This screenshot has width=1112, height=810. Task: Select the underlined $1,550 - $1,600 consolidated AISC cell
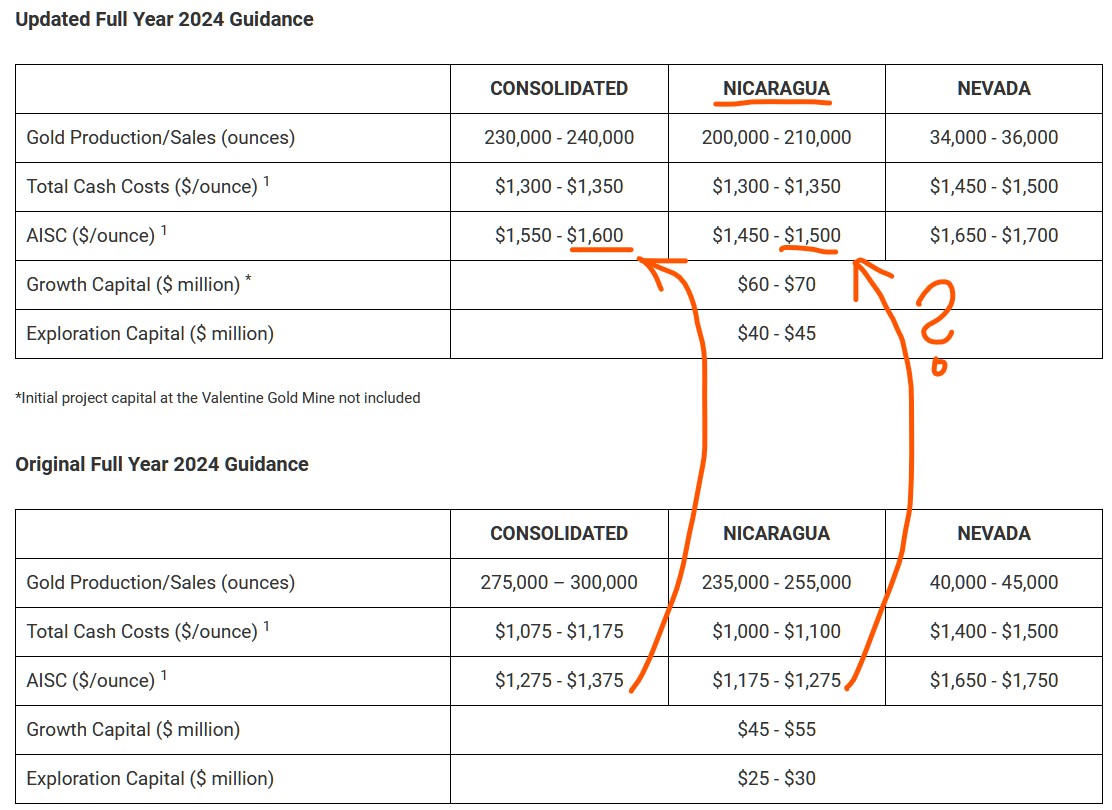[559, 235]
